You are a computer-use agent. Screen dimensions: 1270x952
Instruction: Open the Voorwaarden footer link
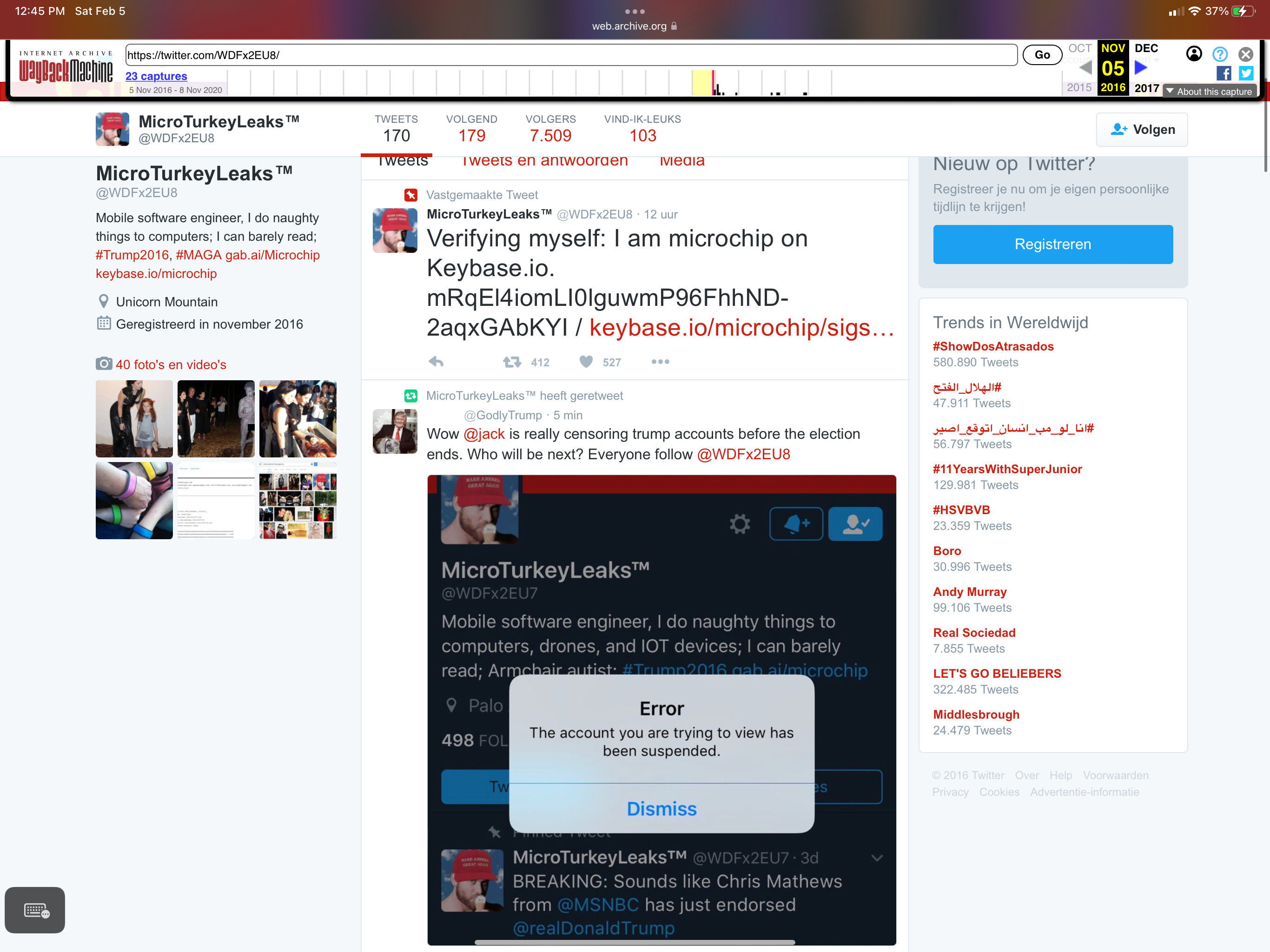click(1116, 775)
